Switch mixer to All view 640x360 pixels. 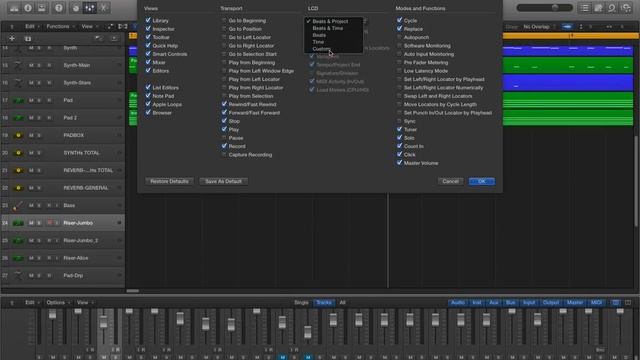342,302
